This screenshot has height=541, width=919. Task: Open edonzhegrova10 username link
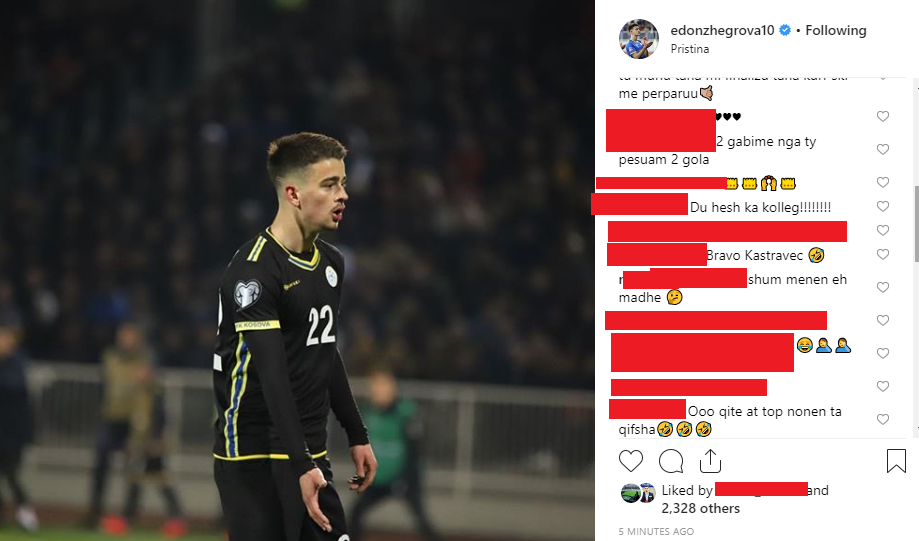point(722,30)
